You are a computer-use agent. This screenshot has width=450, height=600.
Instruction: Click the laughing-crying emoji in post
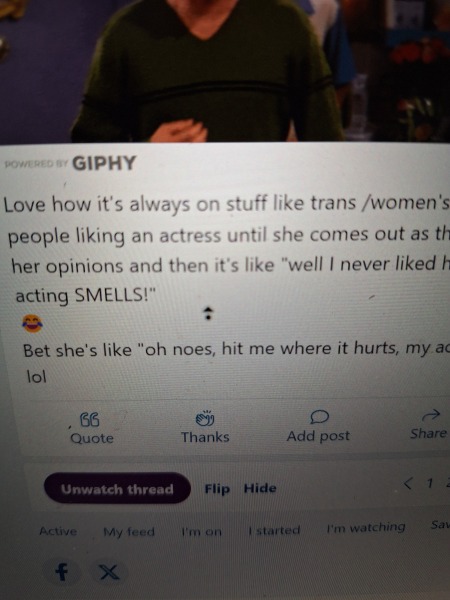tap(33, 324)
